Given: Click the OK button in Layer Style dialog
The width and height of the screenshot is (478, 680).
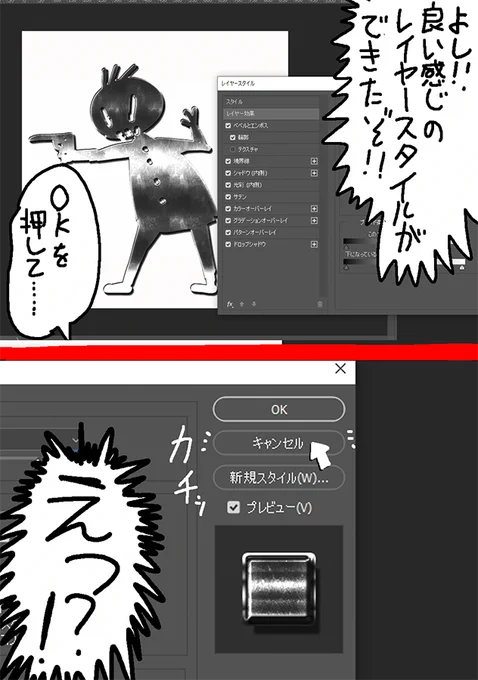Looking at the screenshot, I should click(x=279, y=409).
